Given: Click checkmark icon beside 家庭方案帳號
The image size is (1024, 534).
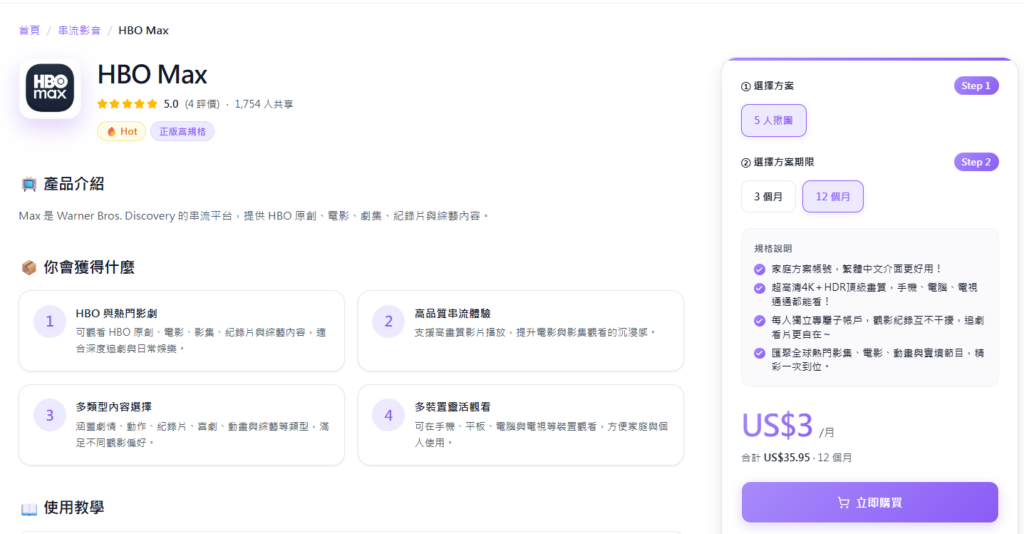Looking at the screenshot, I should 760,269.
